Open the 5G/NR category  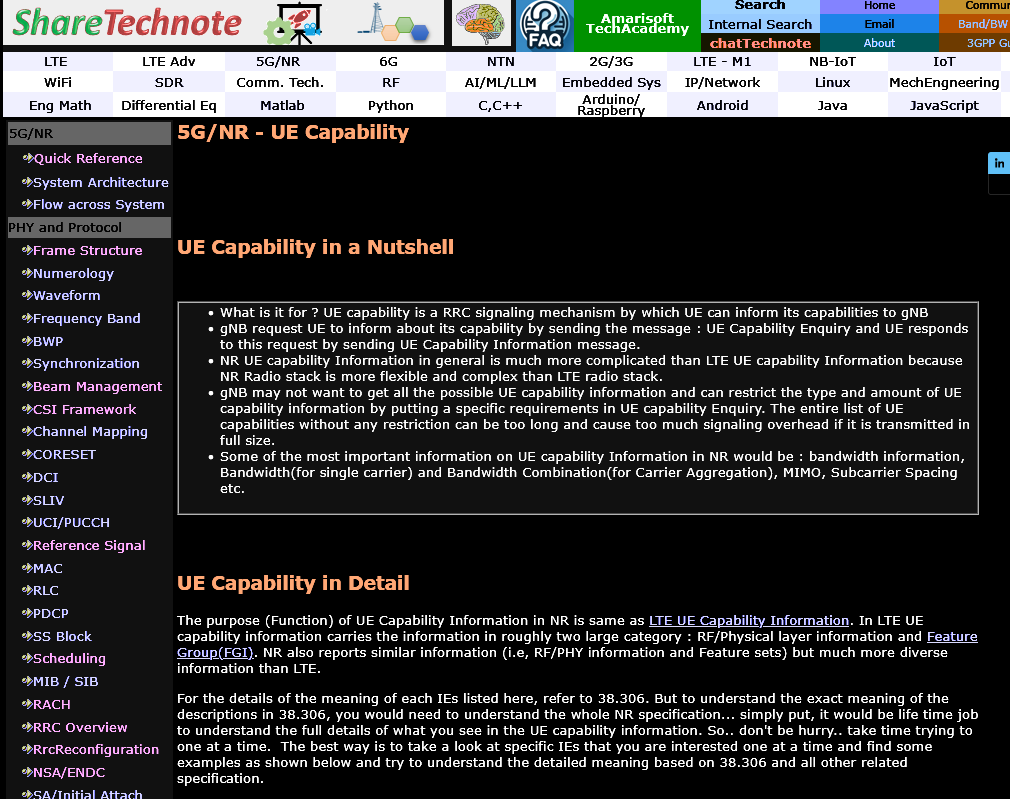[278, 61]
